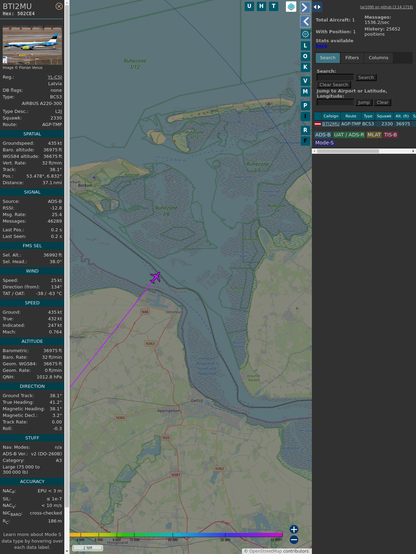Click the Squawk value 2330 in info panel
Screen dimensions: 416x554
pyautogui.click(x=56, y=118)
